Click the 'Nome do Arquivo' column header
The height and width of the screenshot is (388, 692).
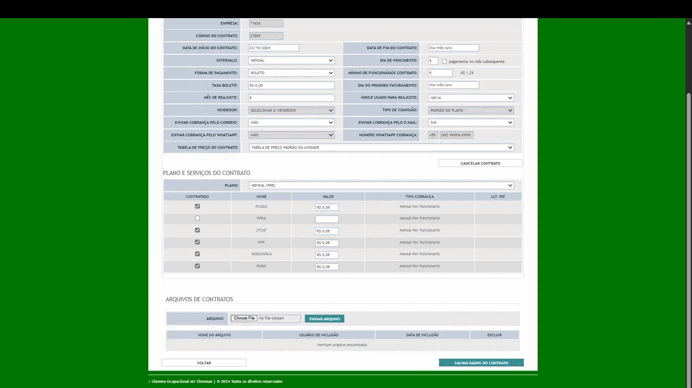tap(214, 335)
